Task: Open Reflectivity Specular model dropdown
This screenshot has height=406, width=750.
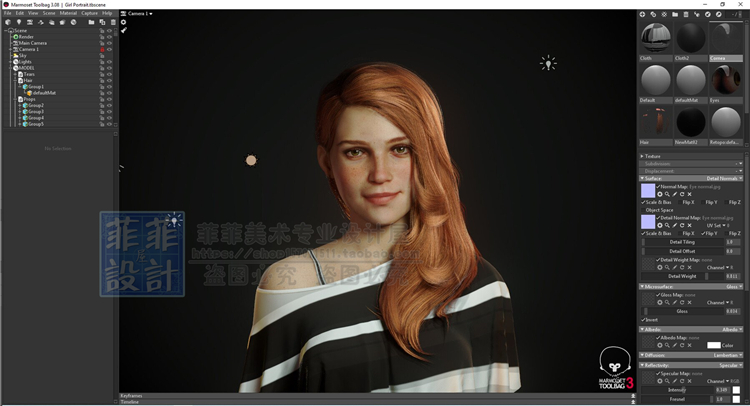Action: click(730, 365)
